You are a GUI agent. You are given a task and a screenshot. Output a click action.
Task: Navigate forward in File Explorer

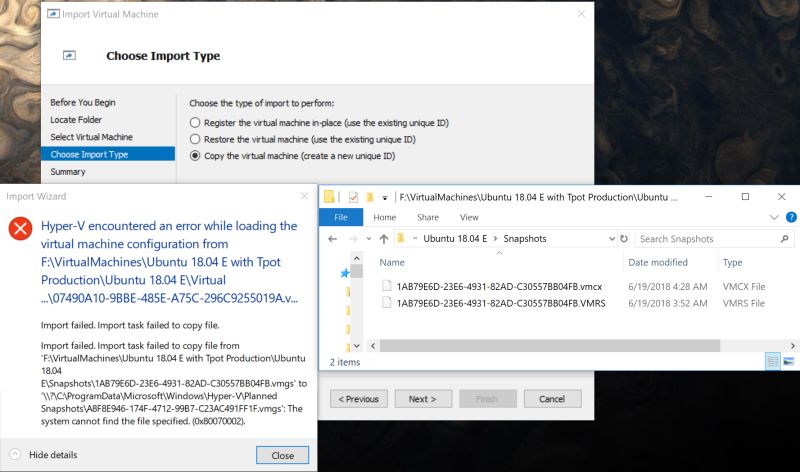click(x=353, y=239)
